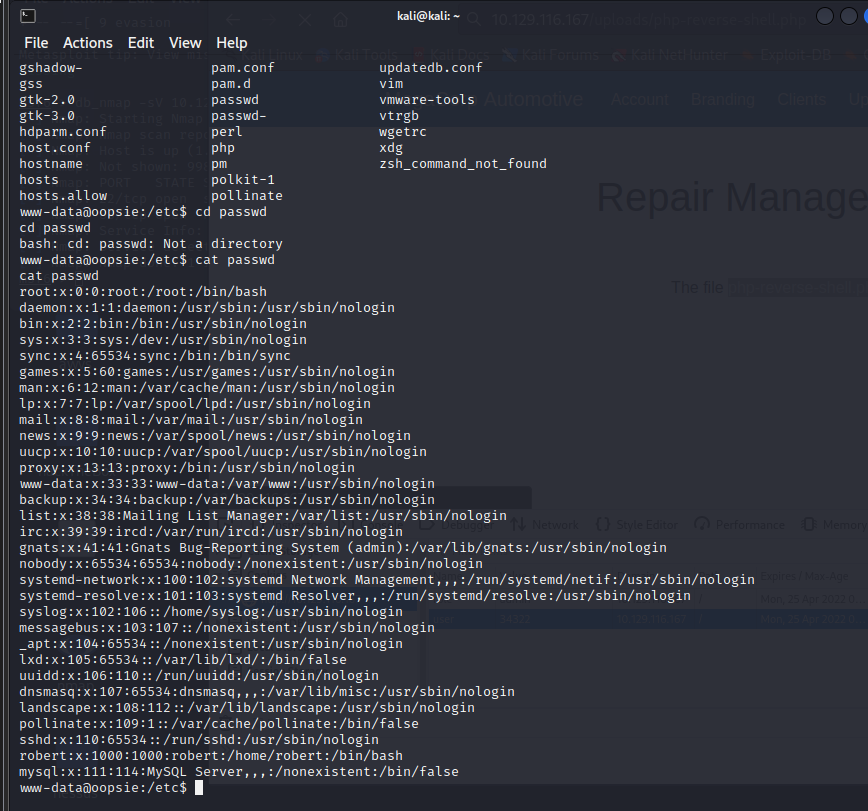Minimize the kali@kali terminal window
This screenshot has width=868, height=811.
click(824, 17)
